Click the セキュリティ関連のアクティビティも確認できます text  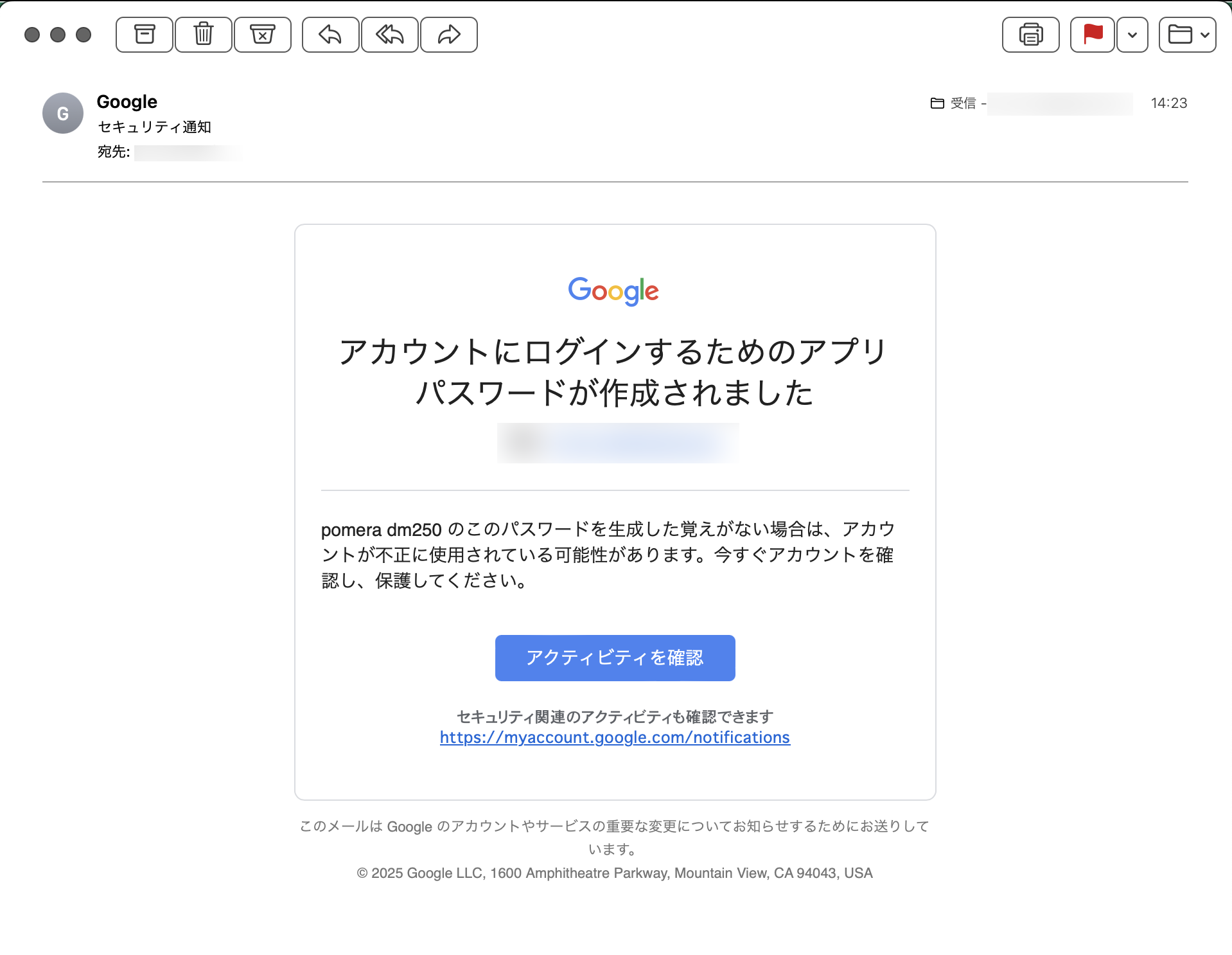(615, 717)
